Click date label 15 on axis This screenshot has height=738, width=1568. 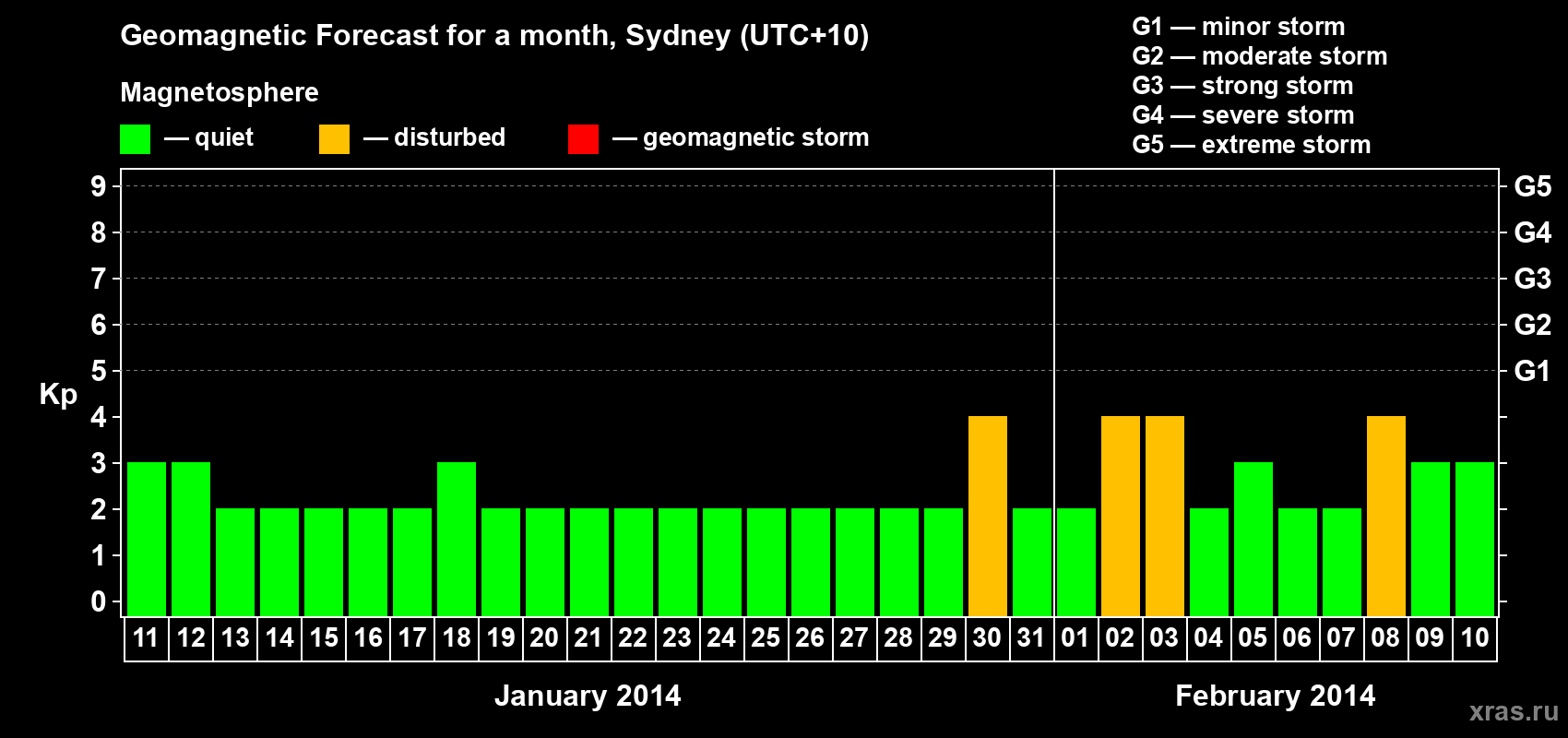pos(324,637)
